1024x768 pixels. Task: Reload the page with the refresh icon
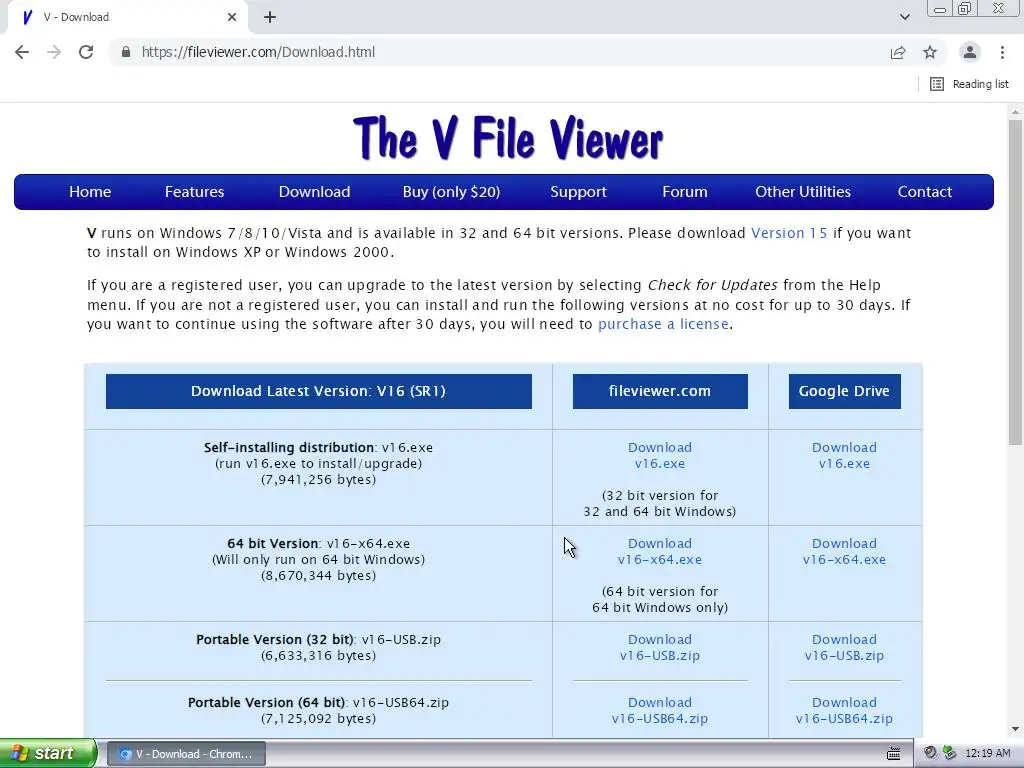(86, 52)
